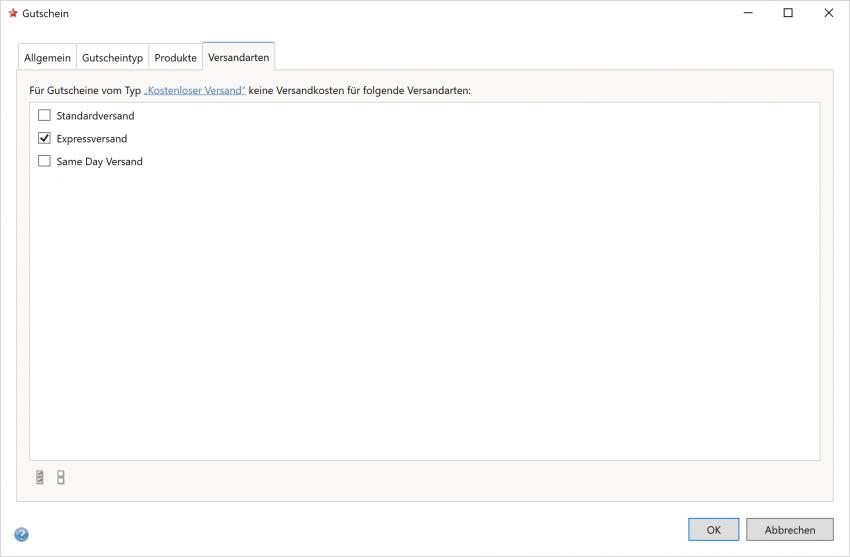850x557 pixels.
Task: Maximize the Gutschein window
Action: point(788,13)
